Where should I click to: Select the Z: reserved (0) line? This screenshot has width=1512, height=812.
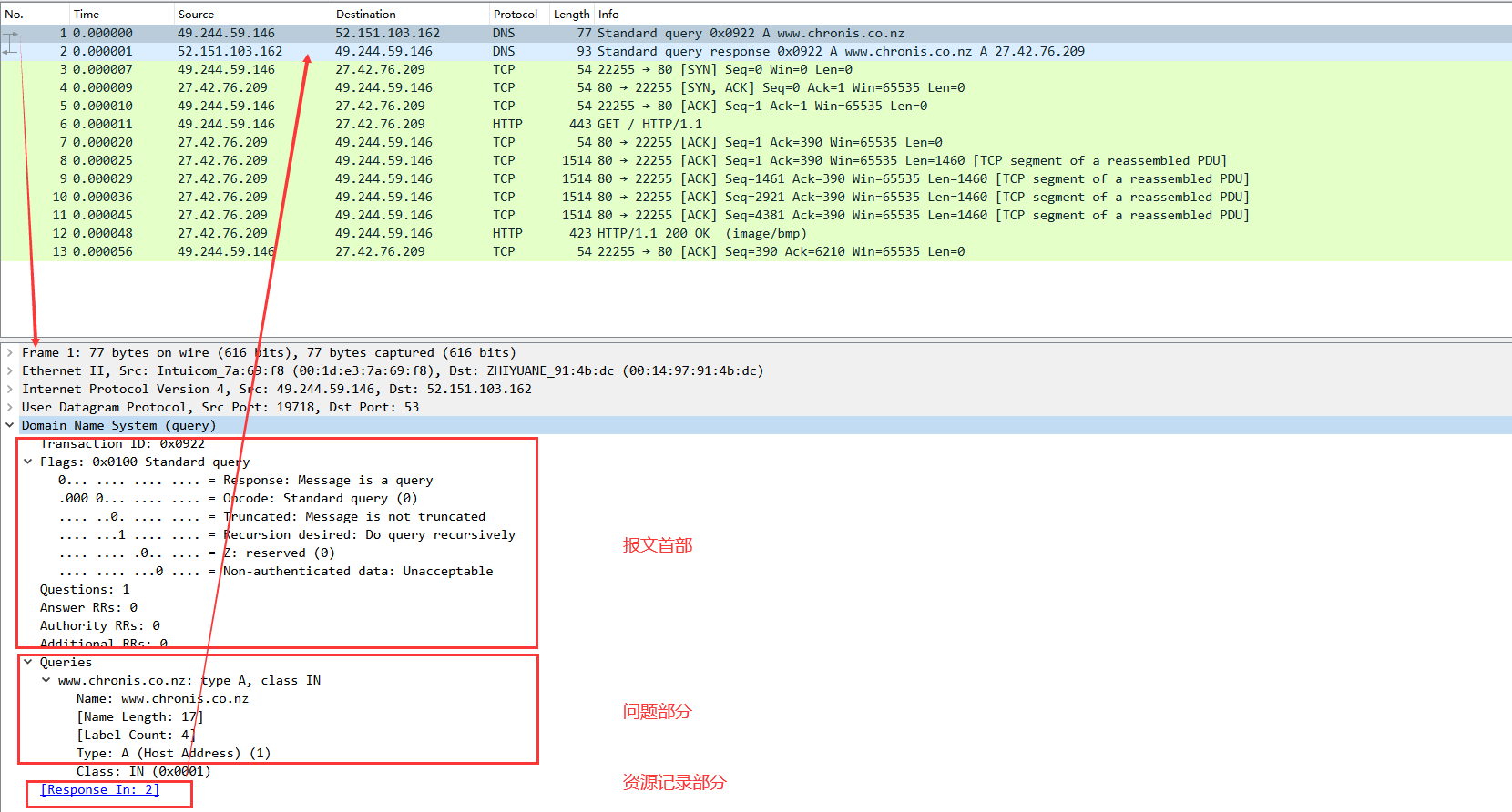coord(197,553)
